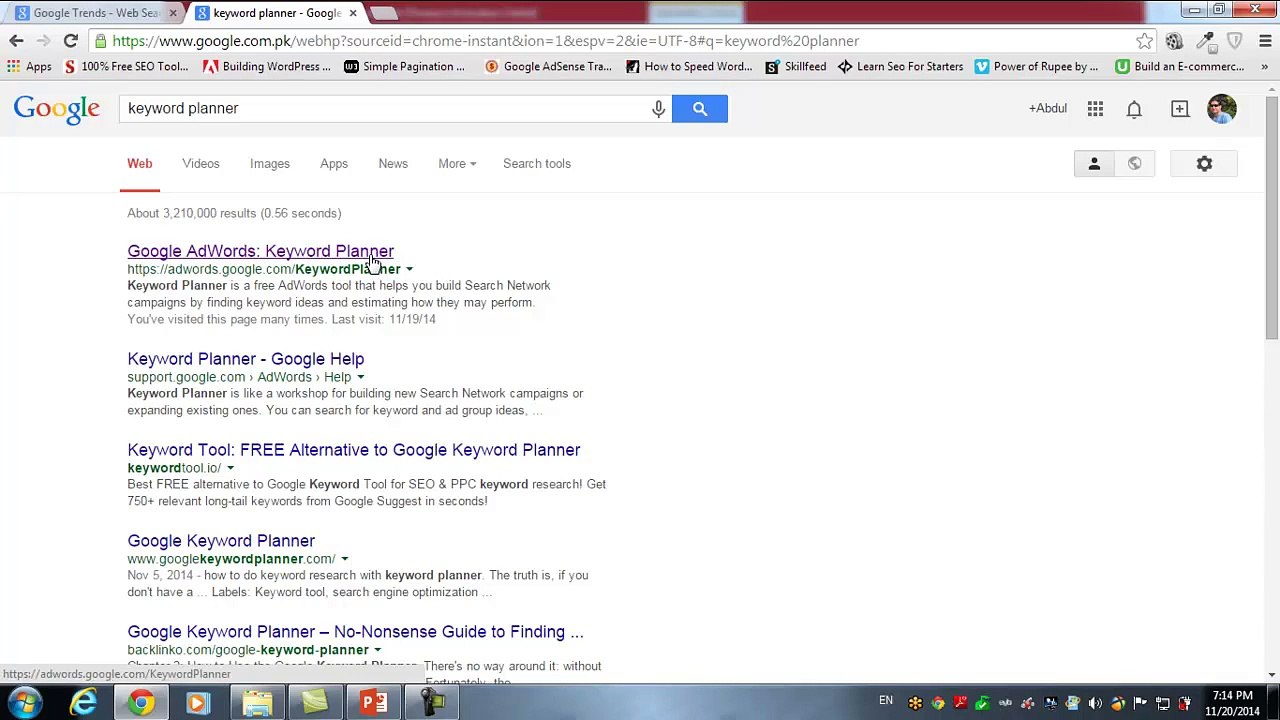Open the Building WordPress bookmark
1280x720 pixels.
pyautogui.click(x=266, y=67)
